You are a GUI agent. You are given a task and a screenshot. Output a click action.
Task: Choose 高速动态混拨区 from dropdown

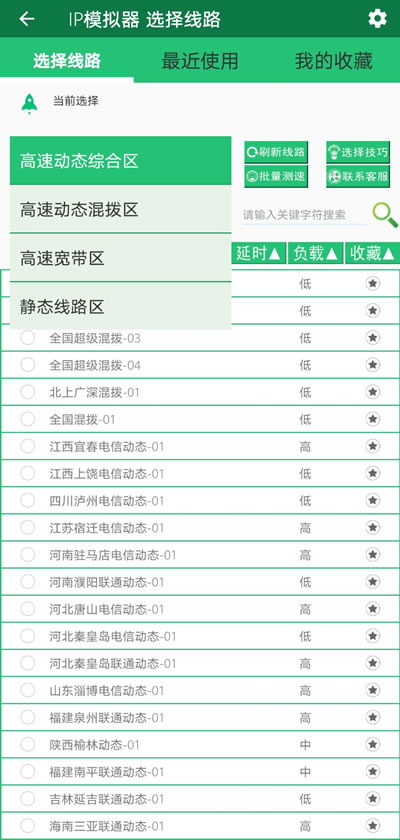(120, 209)
